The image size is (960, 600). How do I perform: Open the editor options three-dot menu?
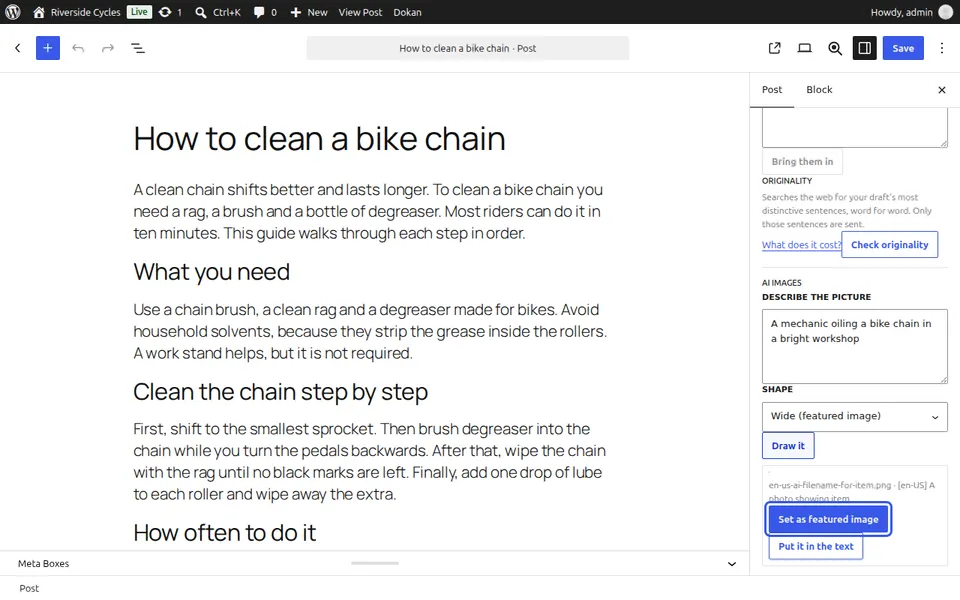(x=942, y=48)
